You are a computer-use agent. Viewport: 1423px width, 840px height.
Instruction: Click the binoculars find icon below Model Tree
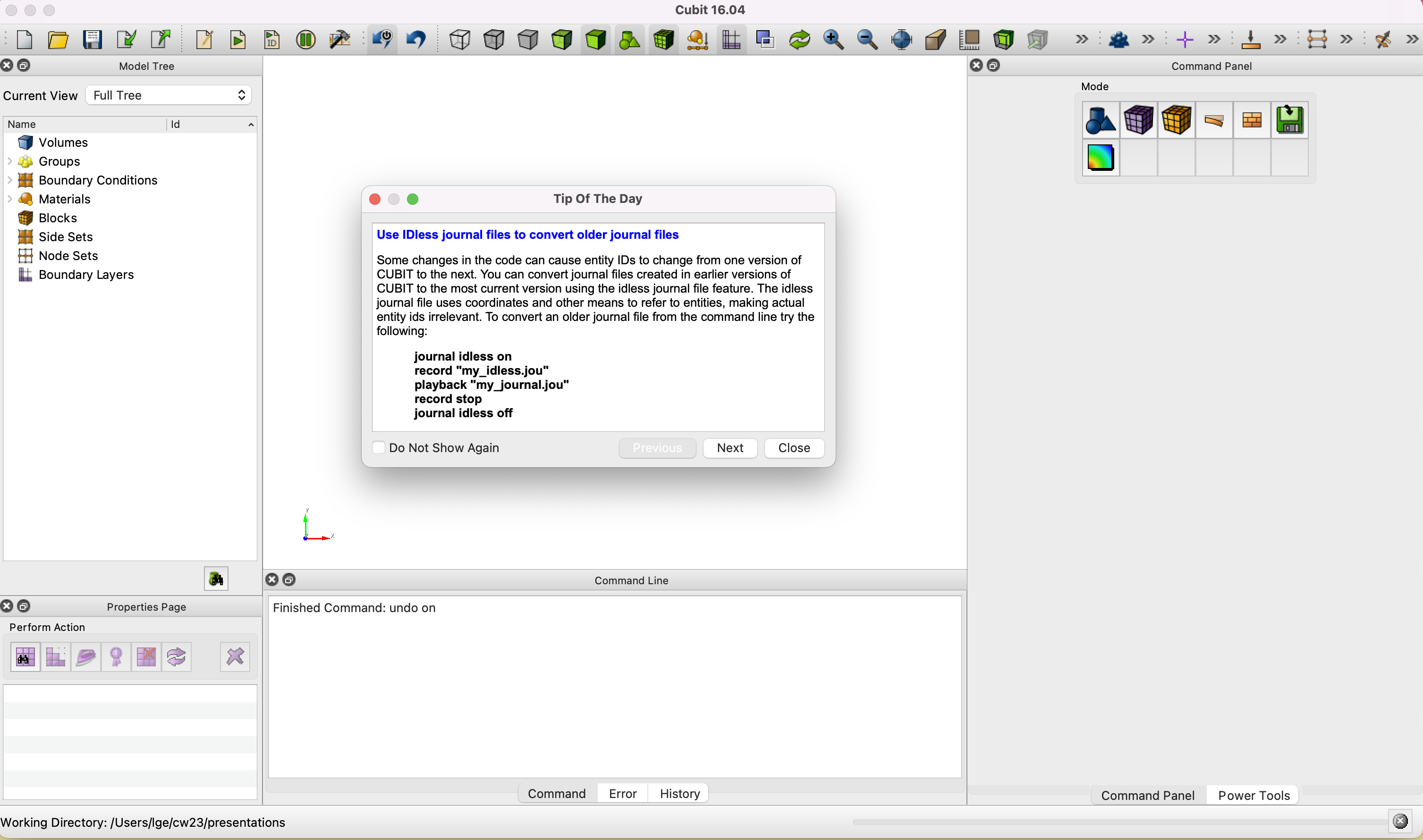[216, 579]
